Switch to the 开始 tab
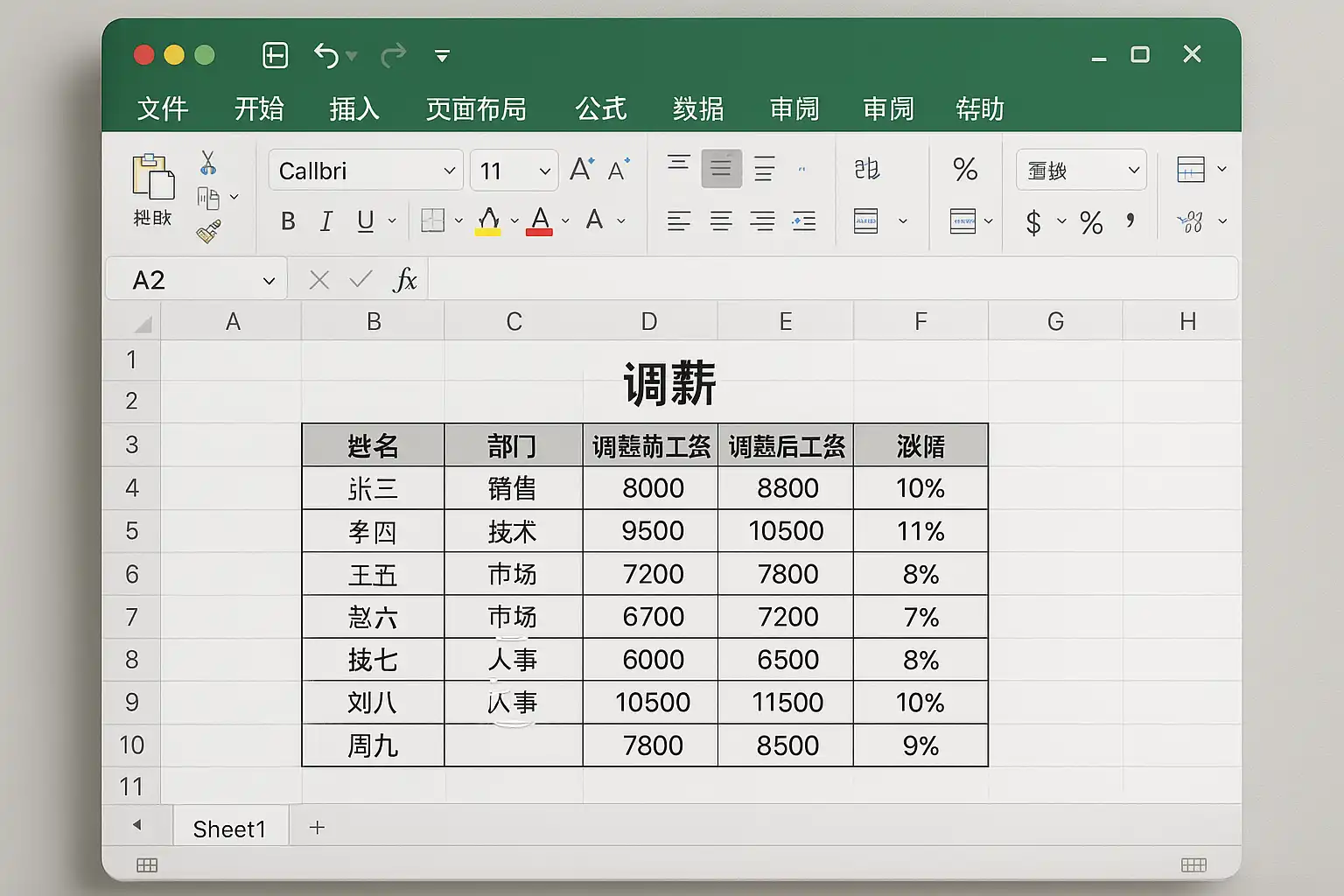Image resolution: width=1344 pixels, height=896 pixels. [259, 108]
